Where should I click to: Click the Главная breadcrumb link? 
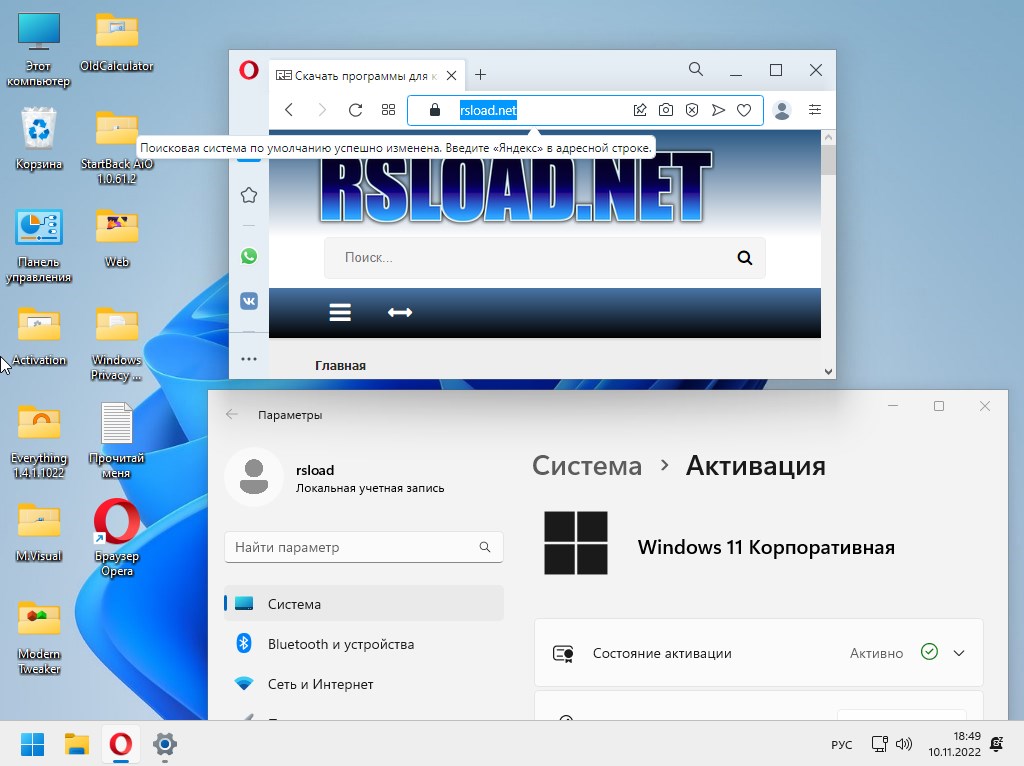340,366
